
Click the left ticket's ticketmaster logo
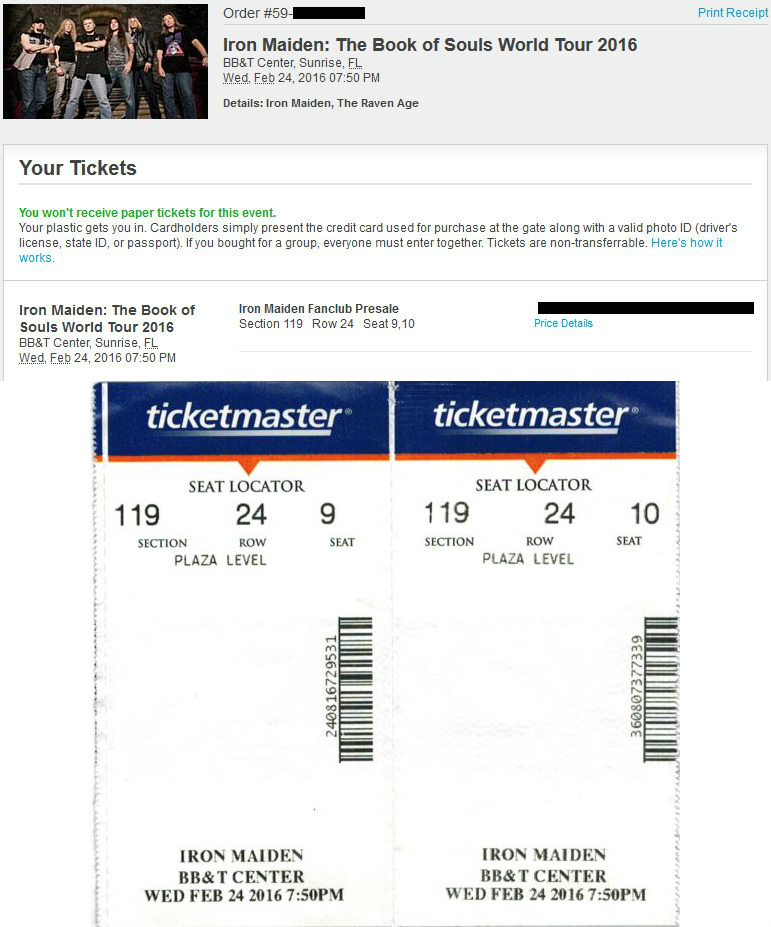click(248, 417)
